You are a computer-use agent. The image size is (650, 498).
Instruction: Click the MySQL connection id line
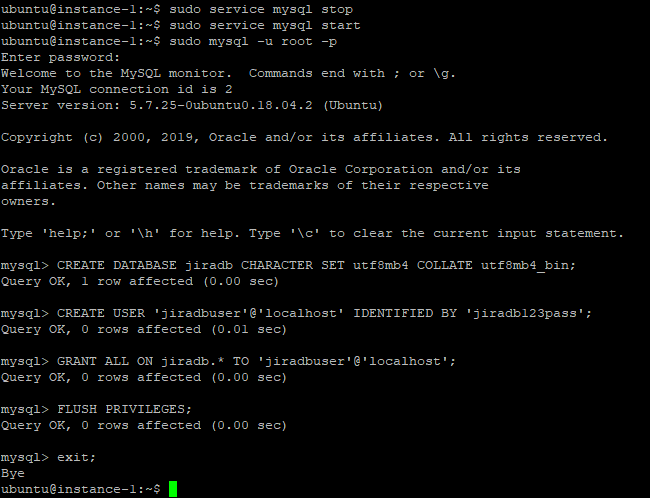[116, 90]
